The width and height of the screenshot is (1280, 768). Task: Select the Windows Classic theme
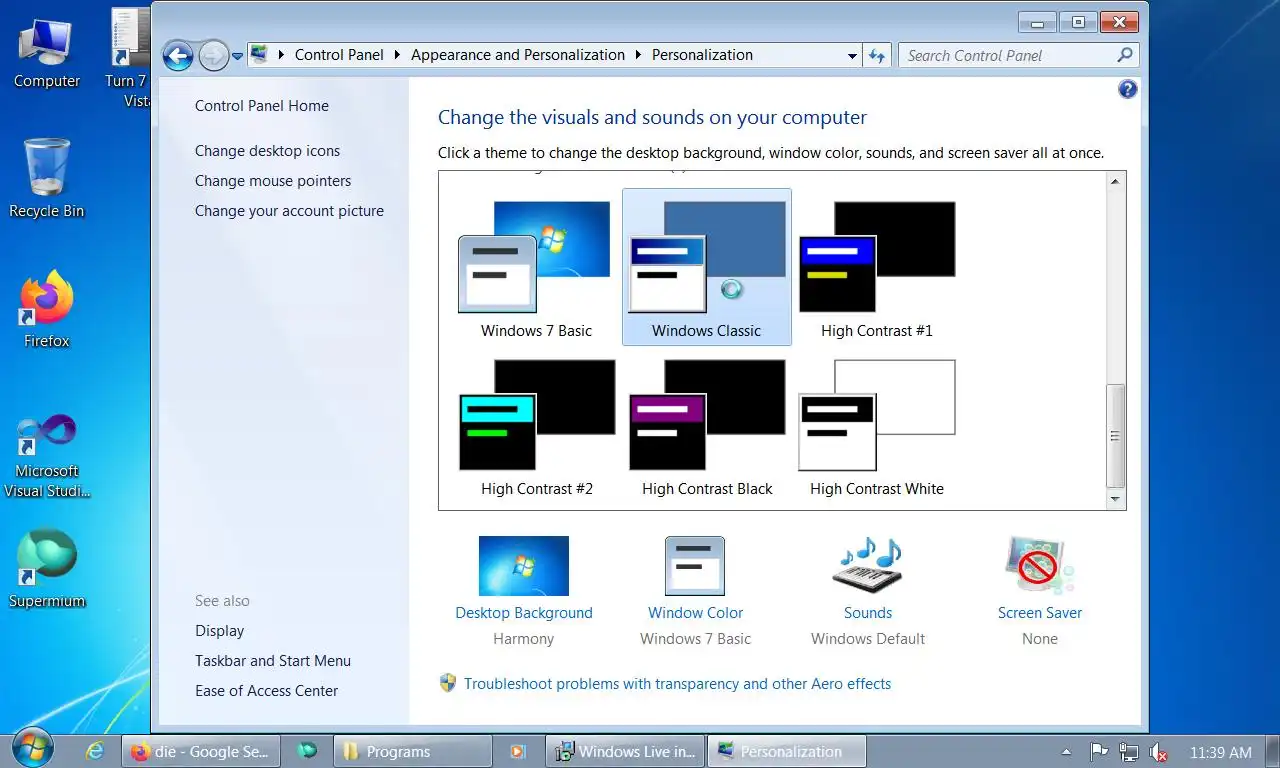(x=707, y=267)
